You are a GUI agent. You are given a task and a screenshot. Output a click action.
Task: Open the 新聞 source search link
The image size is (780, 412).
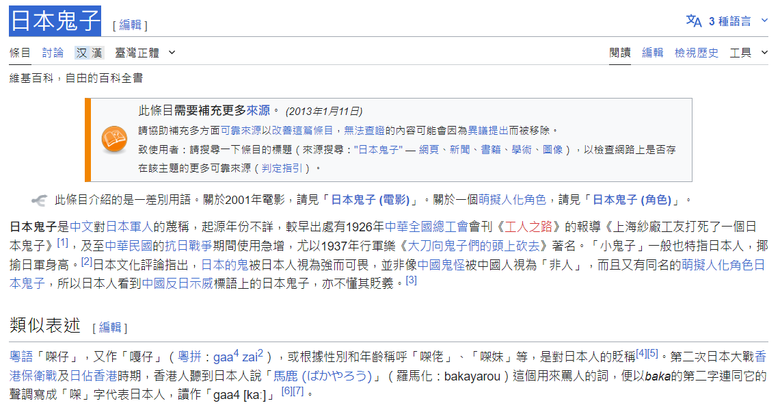(460, 150)
